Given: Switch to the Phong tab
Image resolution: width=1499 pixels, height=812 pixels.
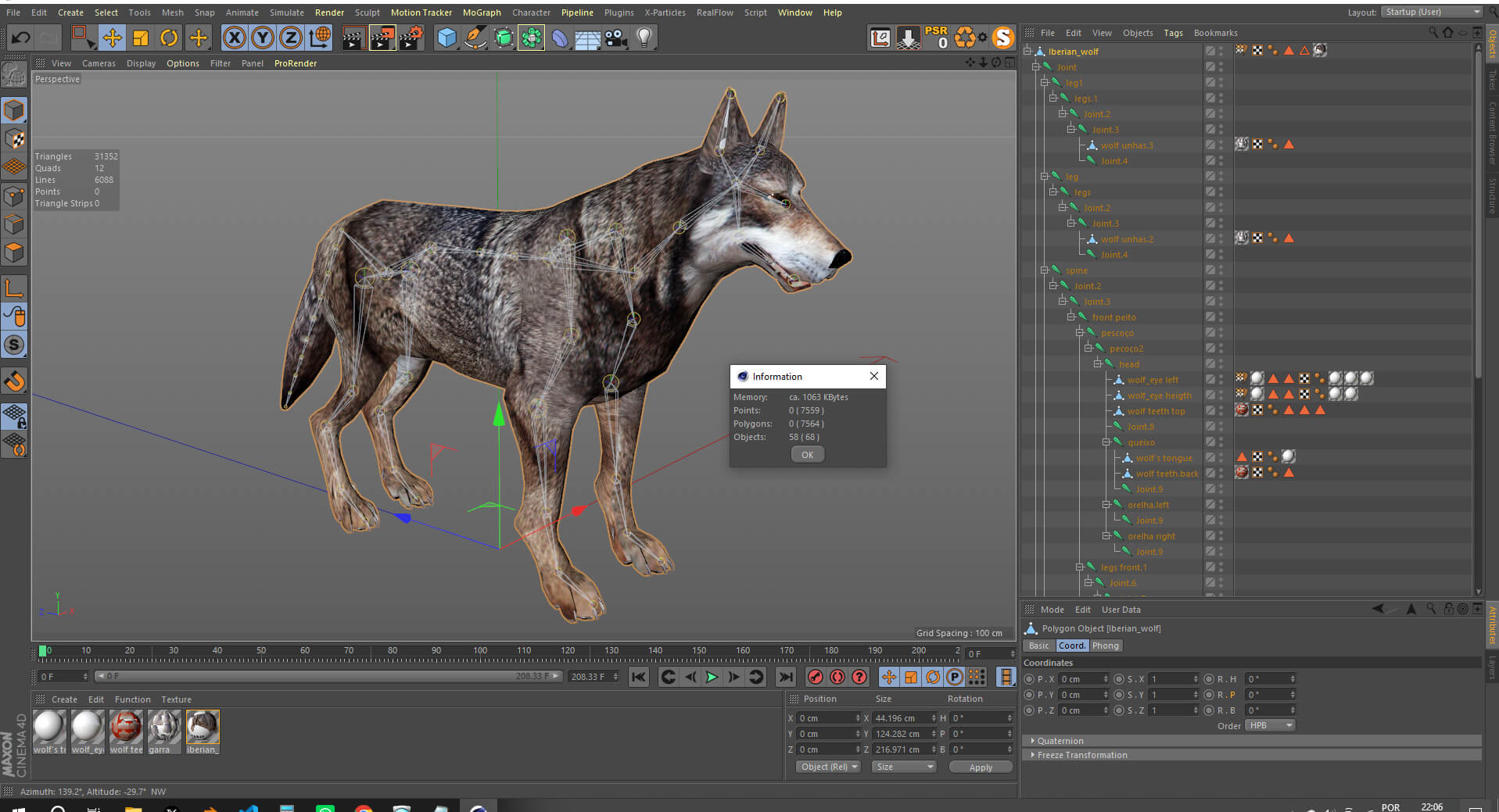Looking at the screenshot, I should pyautogui.click(x=1106, y=646).
